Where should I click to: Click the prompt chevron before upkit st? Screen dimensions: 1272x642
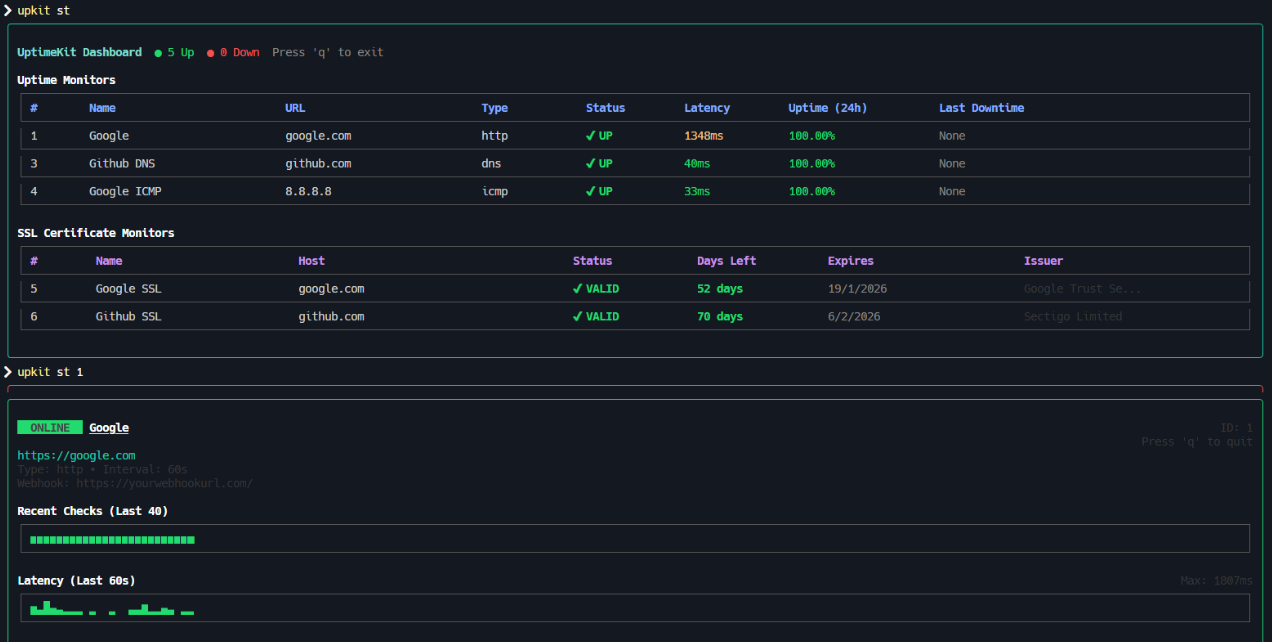point(8,10)
